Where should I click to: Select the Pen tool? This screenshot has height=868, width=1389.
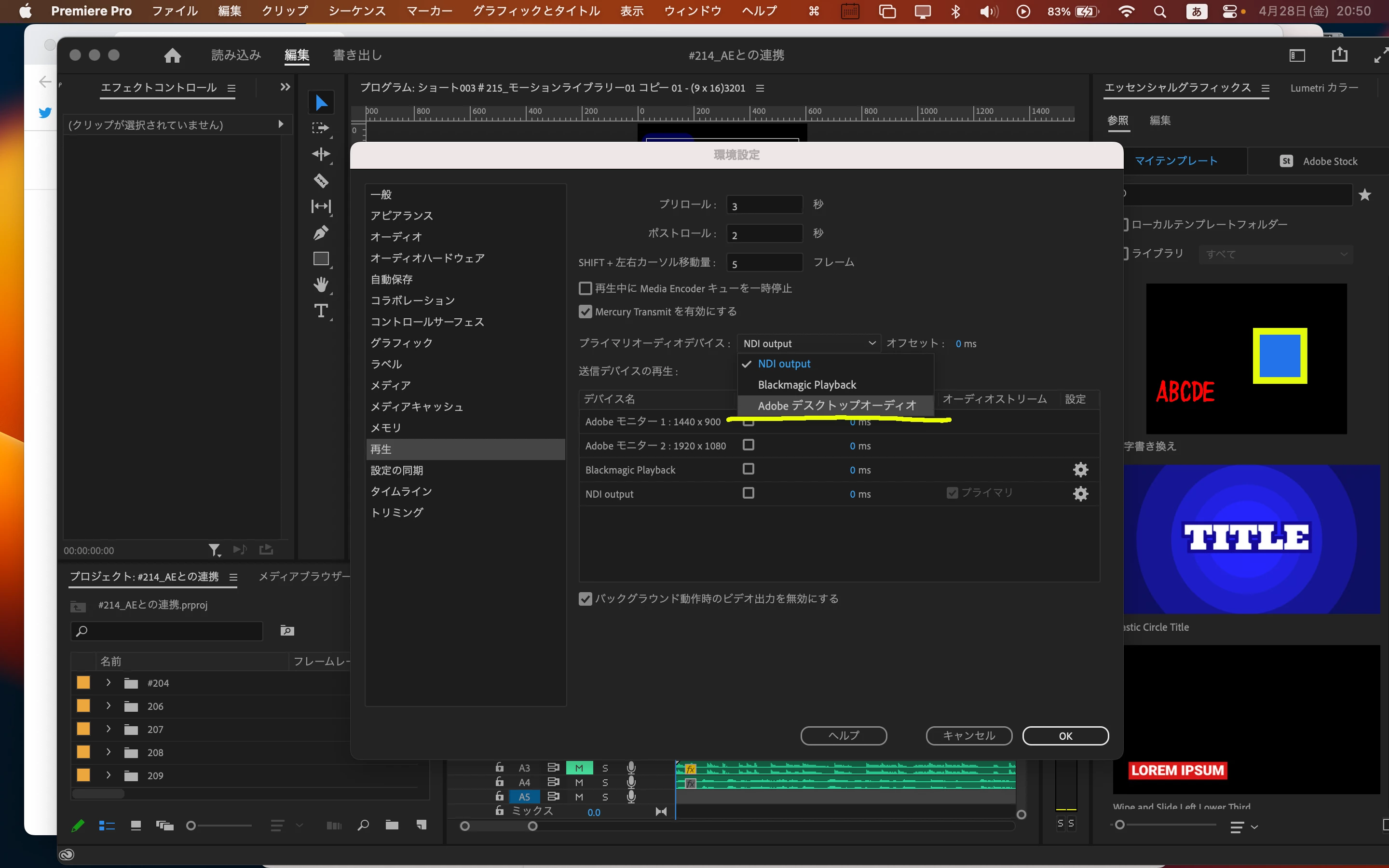click(321, 232)
